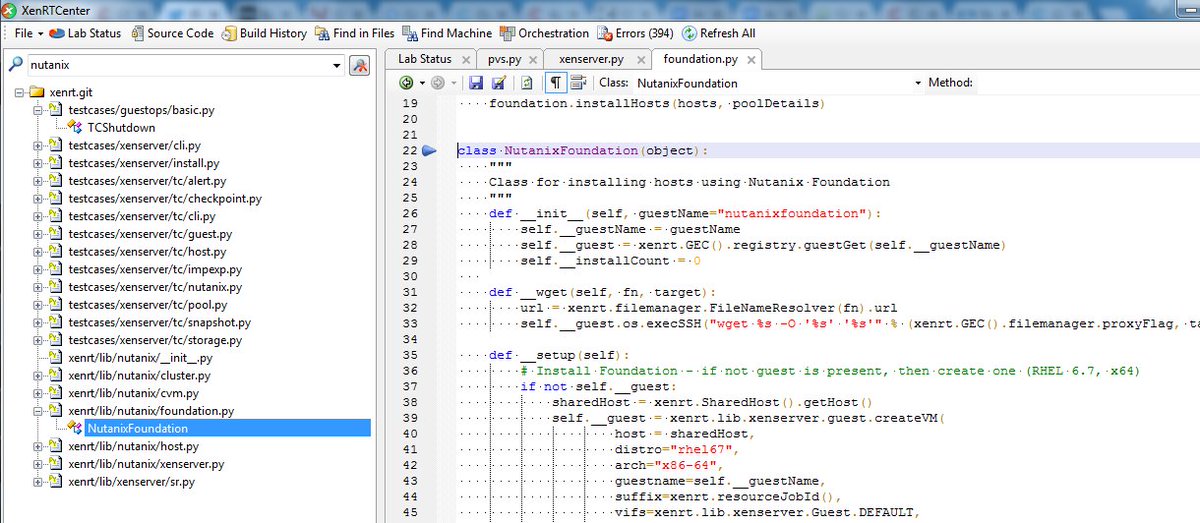Open the Orchestration view

point(544,33)
